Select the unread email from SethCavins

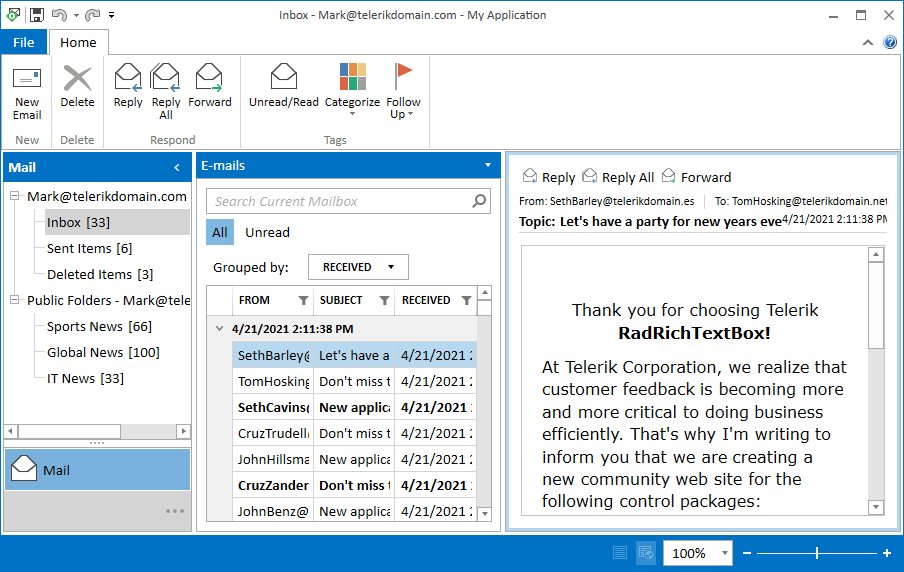click(354, 407)
